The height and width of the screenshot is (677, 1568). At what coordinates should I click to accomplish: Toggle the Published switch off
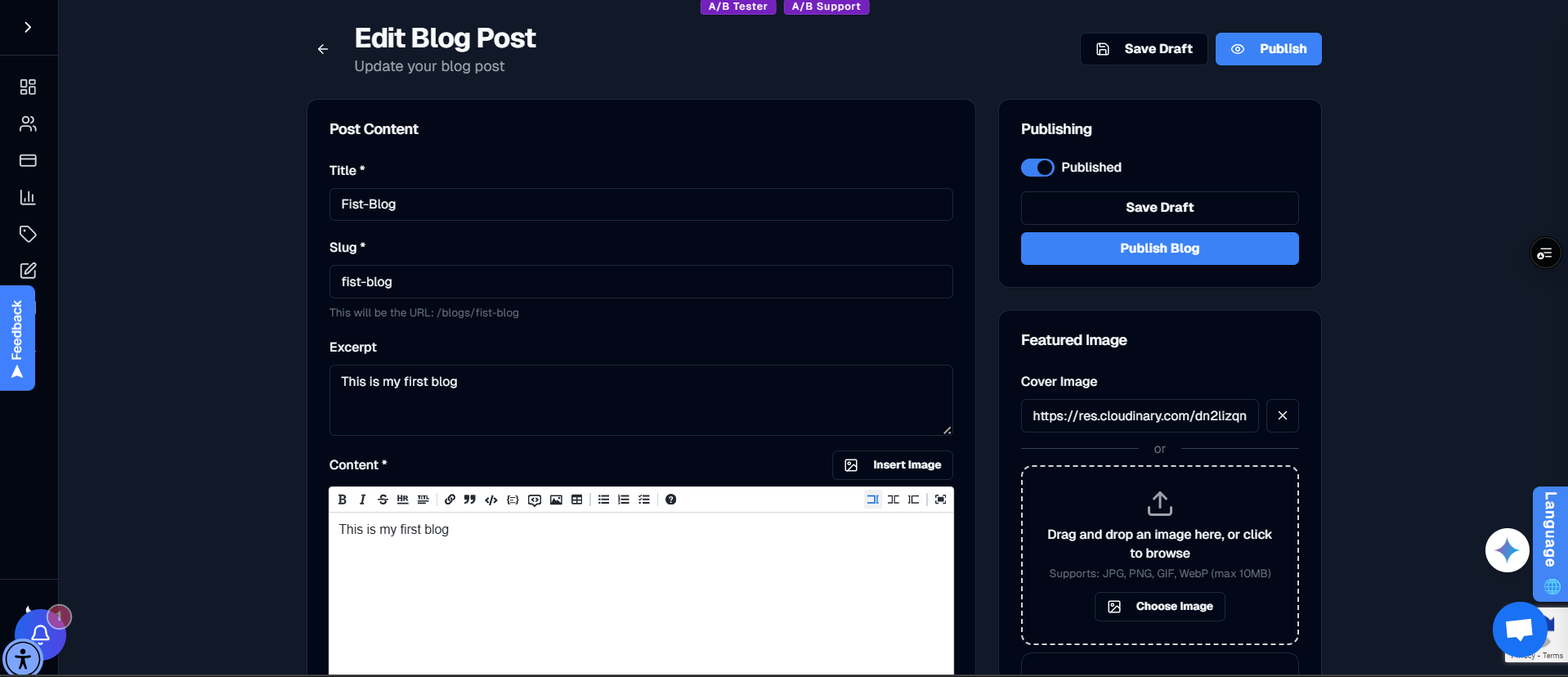tap(1037, 168)
